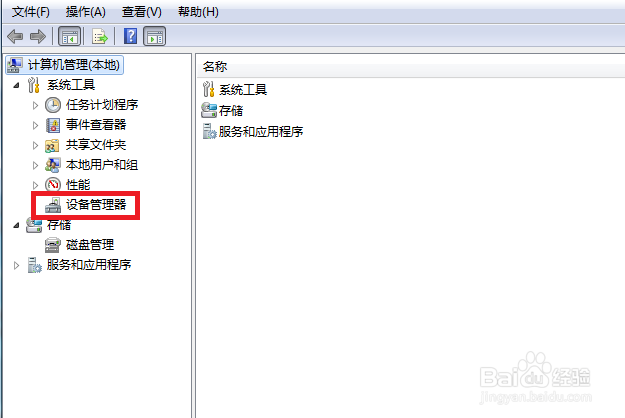
Task: Toggle the show/hide console tree icon
Action: [x=70, y=37]
